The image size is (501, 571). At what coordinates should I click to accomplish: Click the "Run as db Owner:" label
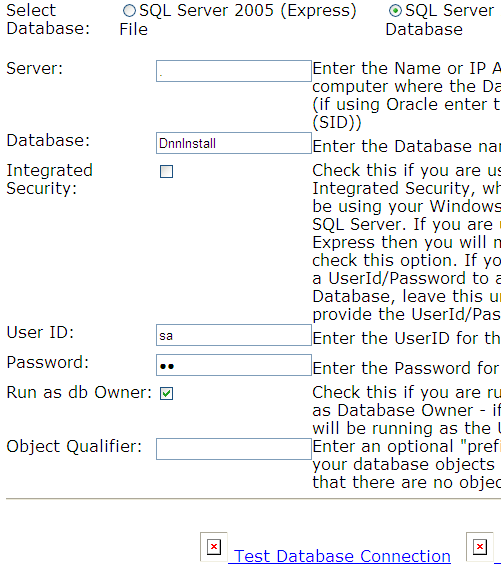tap(79, 393)
